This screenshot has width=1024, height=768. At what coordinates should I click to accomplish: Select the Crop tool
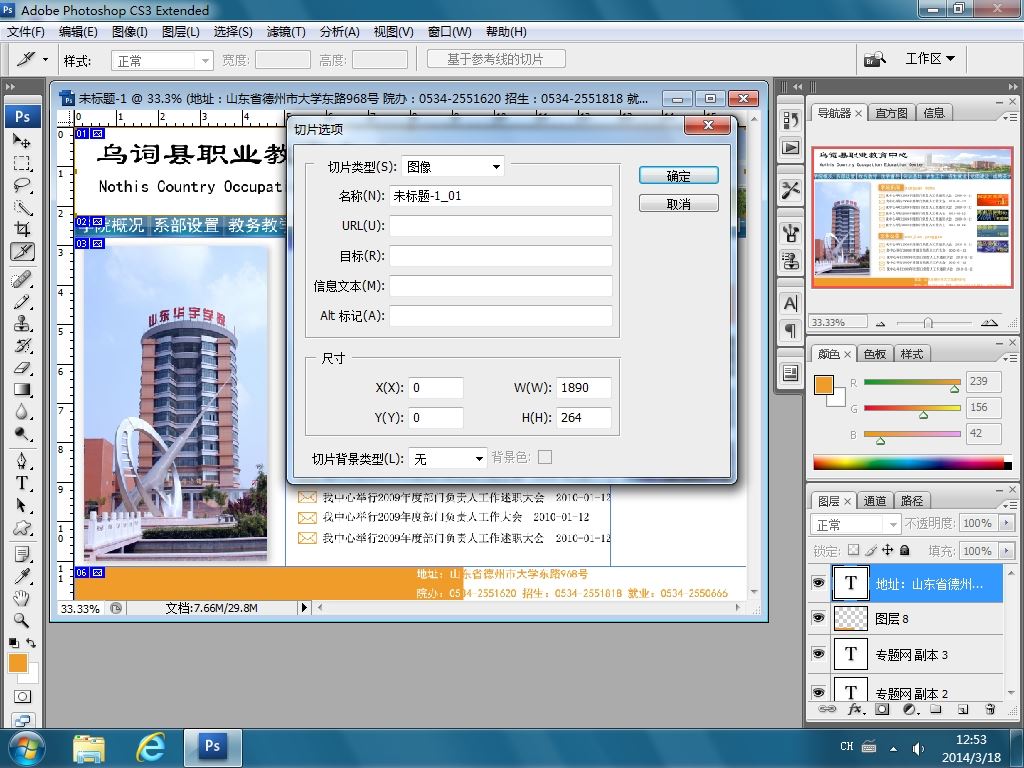[22, 229]
